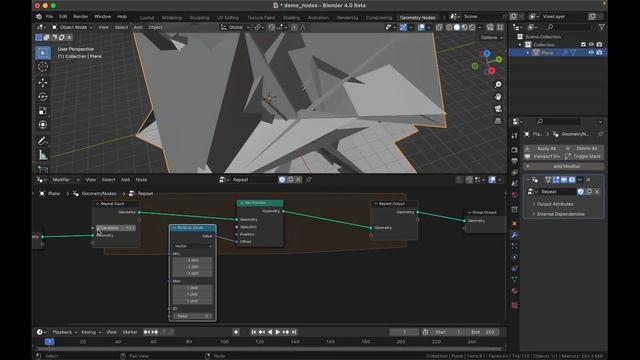The height and width of the screenshot is (360, 640).
Task: Open the Output properties tab
Action: point(515,161)
